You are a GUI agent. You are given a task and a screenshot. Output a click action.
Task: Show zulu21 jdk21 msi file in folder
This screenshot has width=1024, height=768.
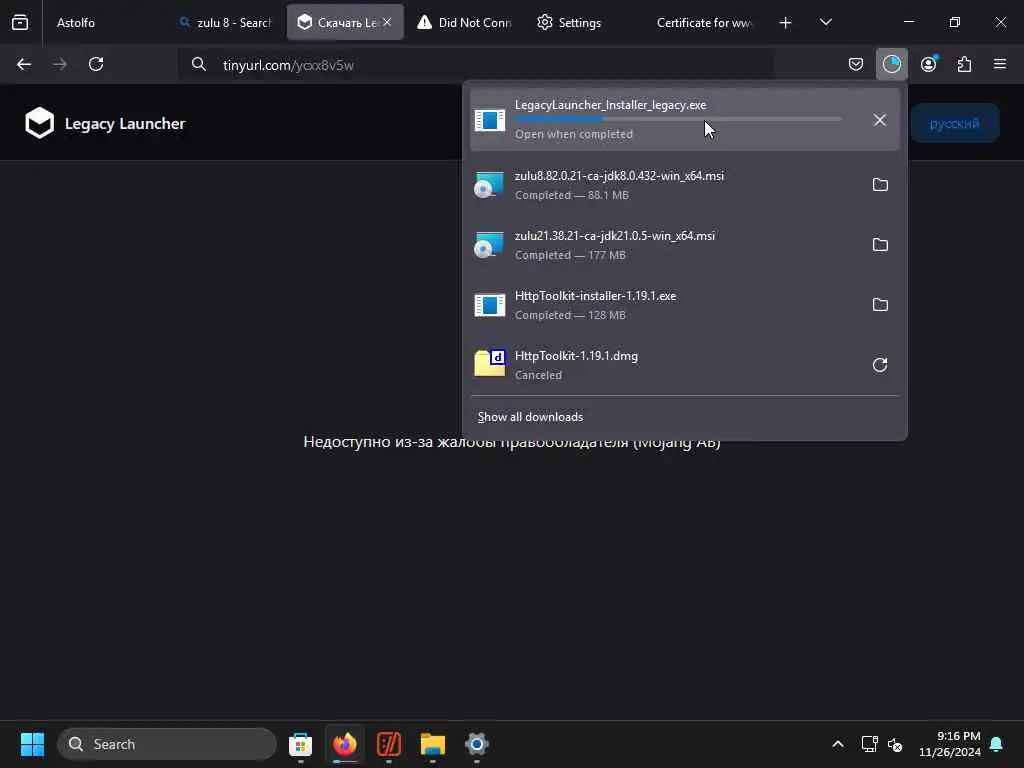tap(880, 245)
